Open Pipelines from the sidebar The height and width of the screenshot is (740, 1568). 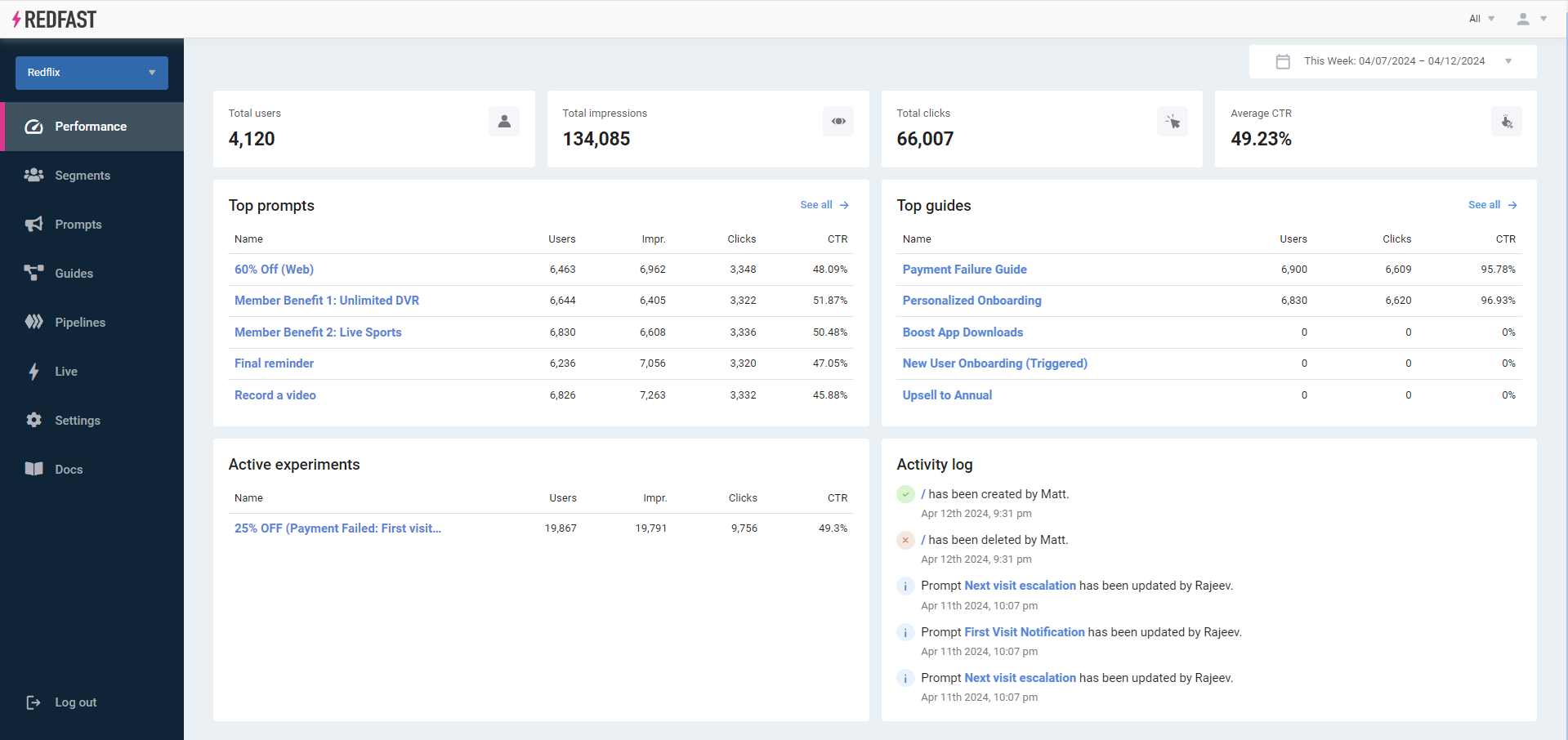(x=80, y=323)
